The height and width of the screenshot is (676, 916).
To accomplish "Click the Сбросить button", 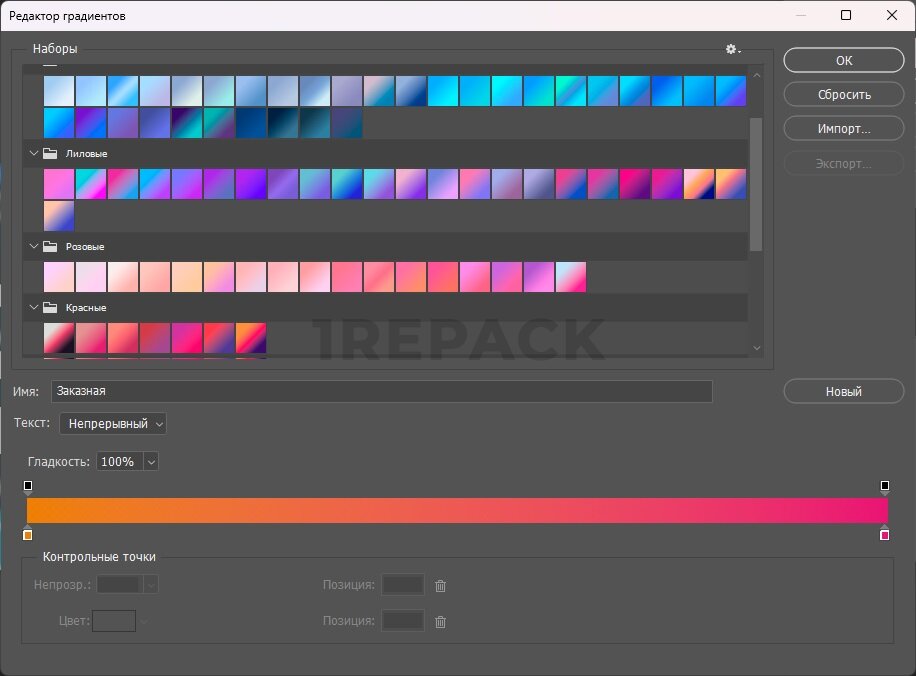I will pos(844,95).
